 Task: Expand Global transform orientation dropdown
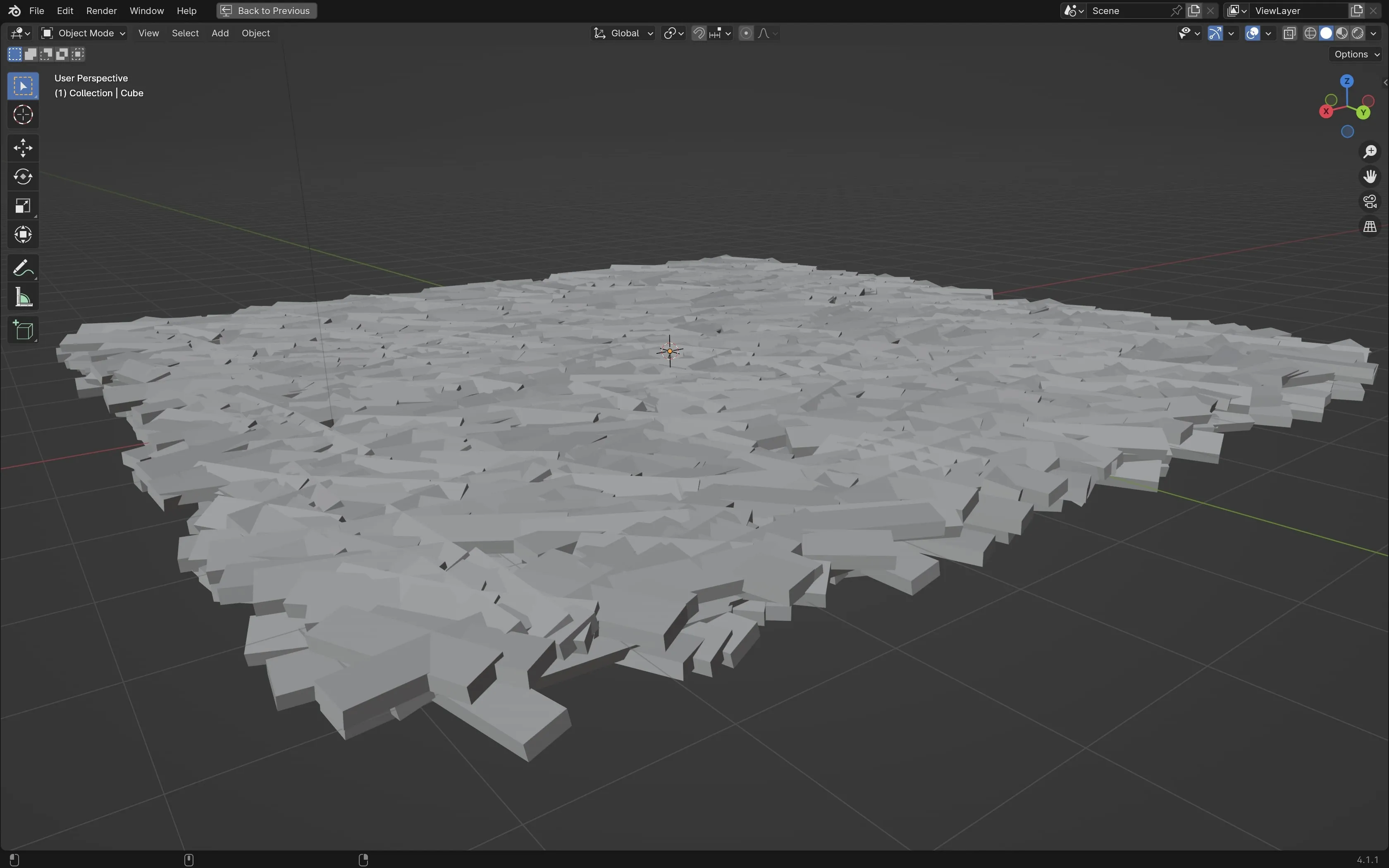tap(623, 33)
